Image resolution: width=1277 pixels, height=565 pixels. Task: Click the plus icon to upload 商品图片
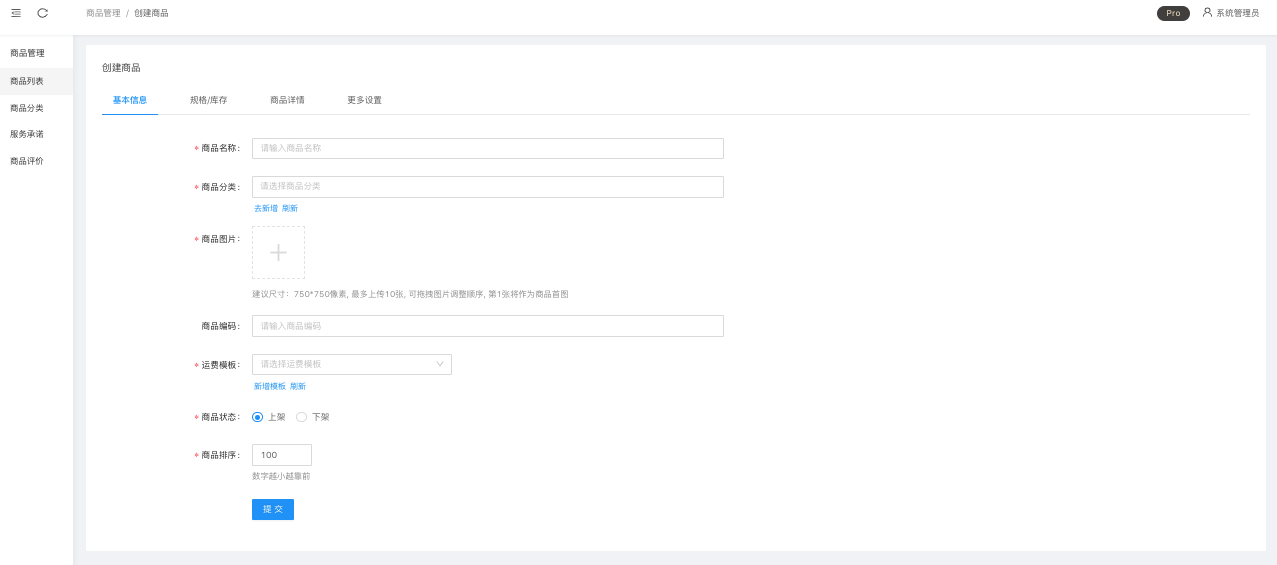278,252
